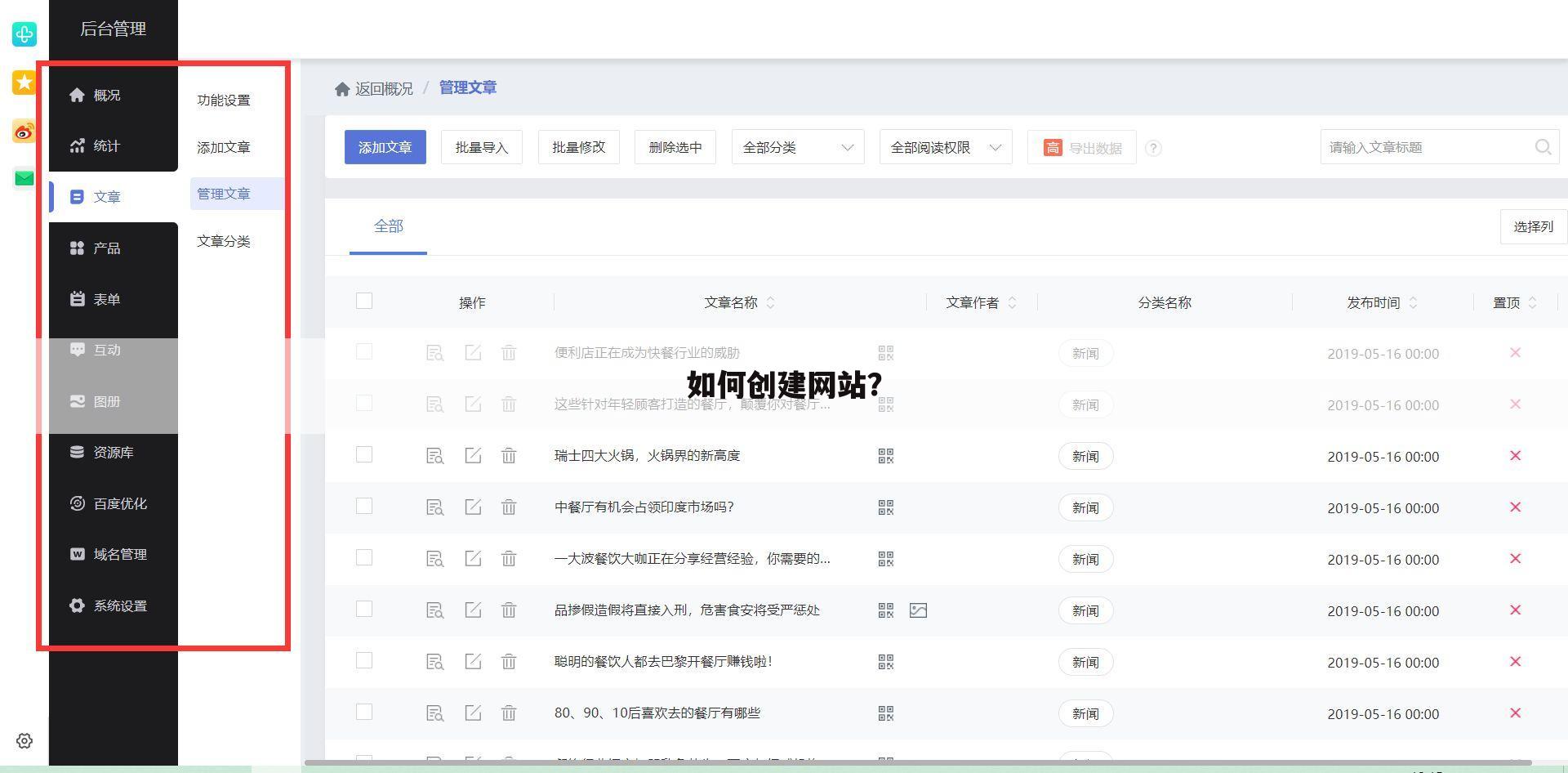This screenshot has width=1568, height=773.
Task: Click the 删除选中 button
Action: coord(675,147)
